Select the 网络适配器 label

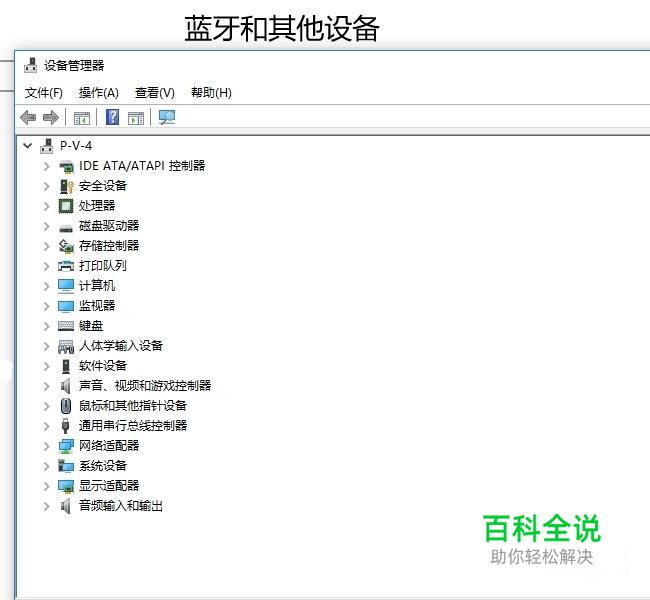pyautogui.click(x=109, y=446)
